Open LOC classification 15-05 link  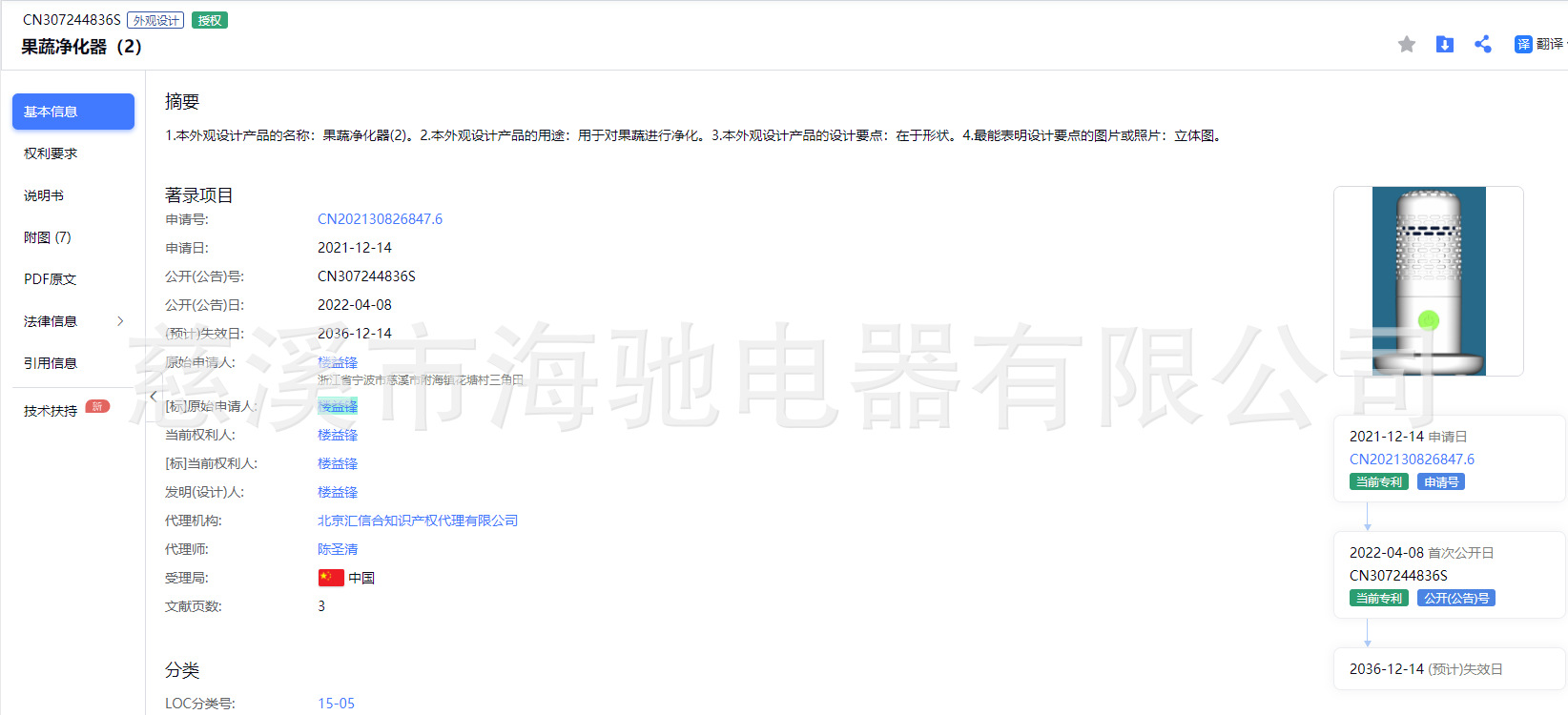pyautogui.click(x=336, y=704)
